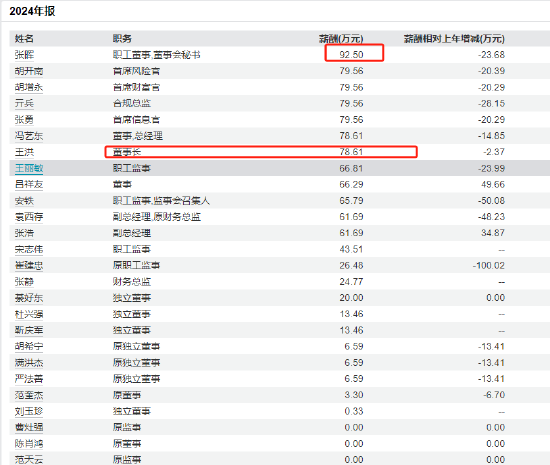Screen dimensions: 550x465
Task: Select the 3.30 salary value
Action: tap(354, 395)
